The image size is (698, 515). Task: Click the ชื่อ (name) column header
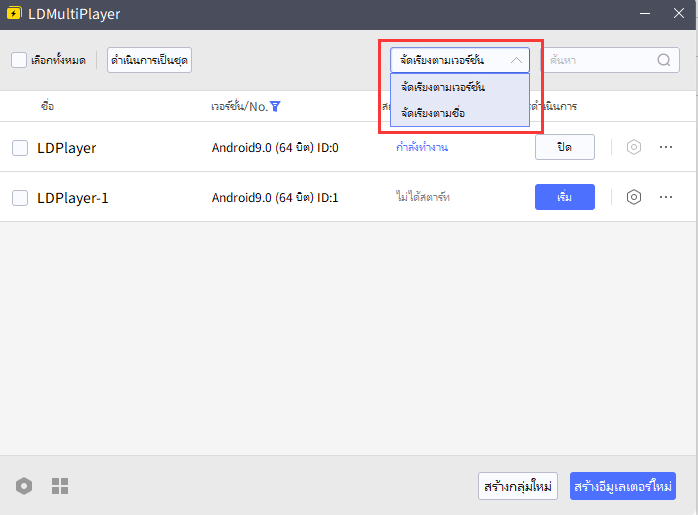point(47,106)
